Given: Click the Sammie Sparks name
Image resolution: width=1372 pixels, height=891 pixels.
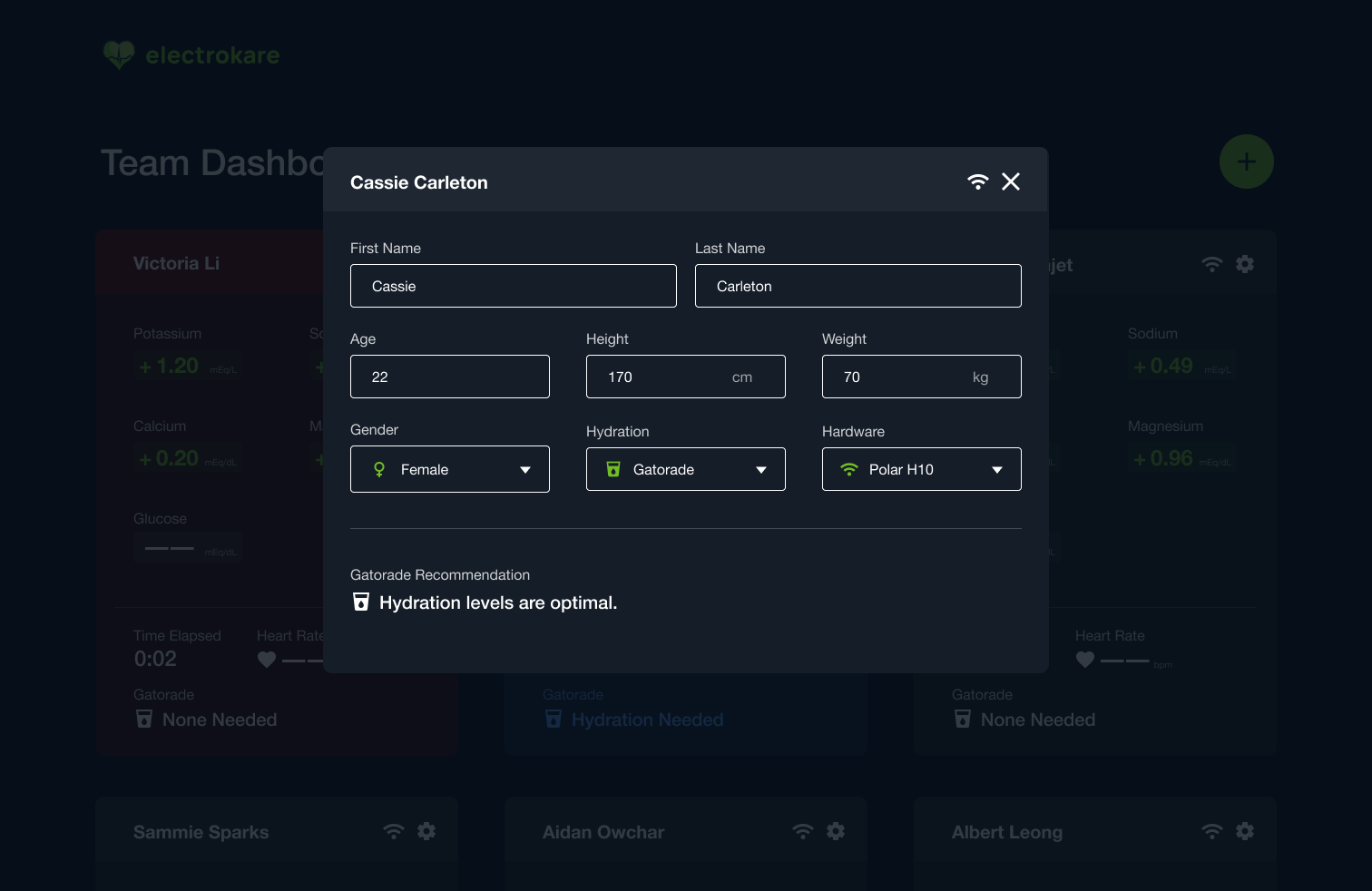Looking at the screenshot, I should pyautogui.click(x=201, y=832).
